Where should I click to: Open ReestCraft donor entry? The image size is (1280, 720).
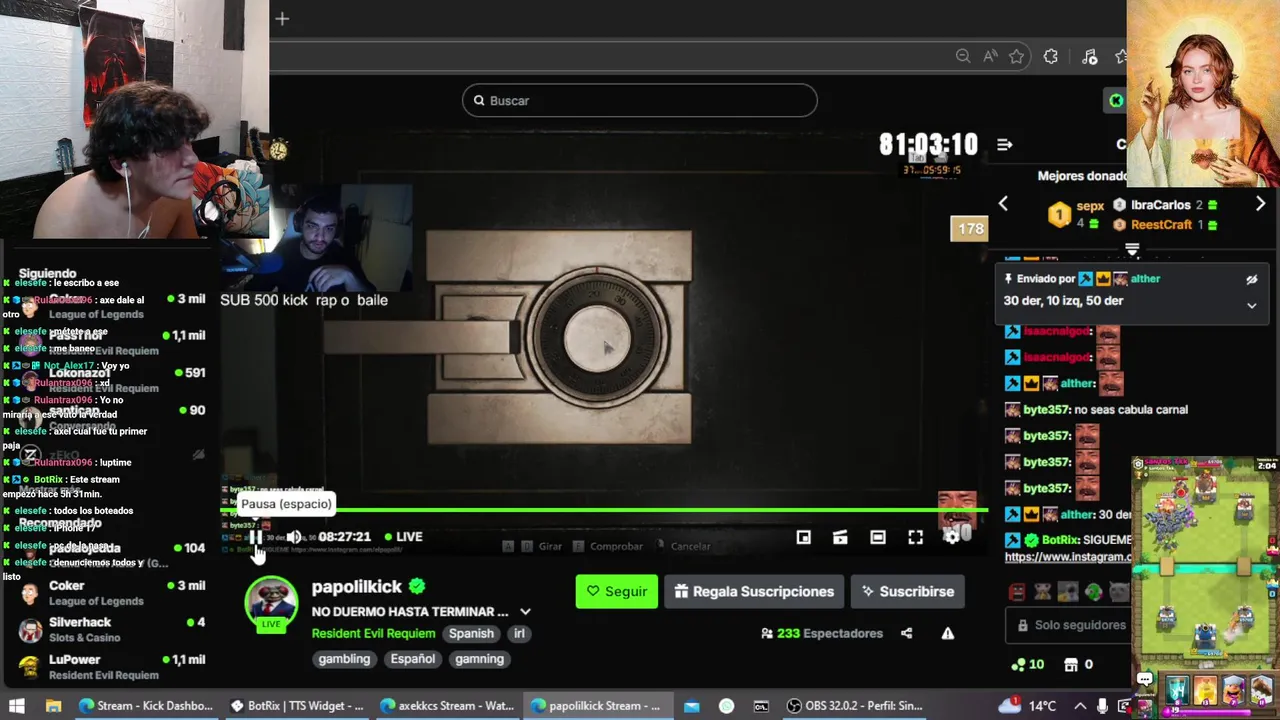click(x=1165, y=225)
